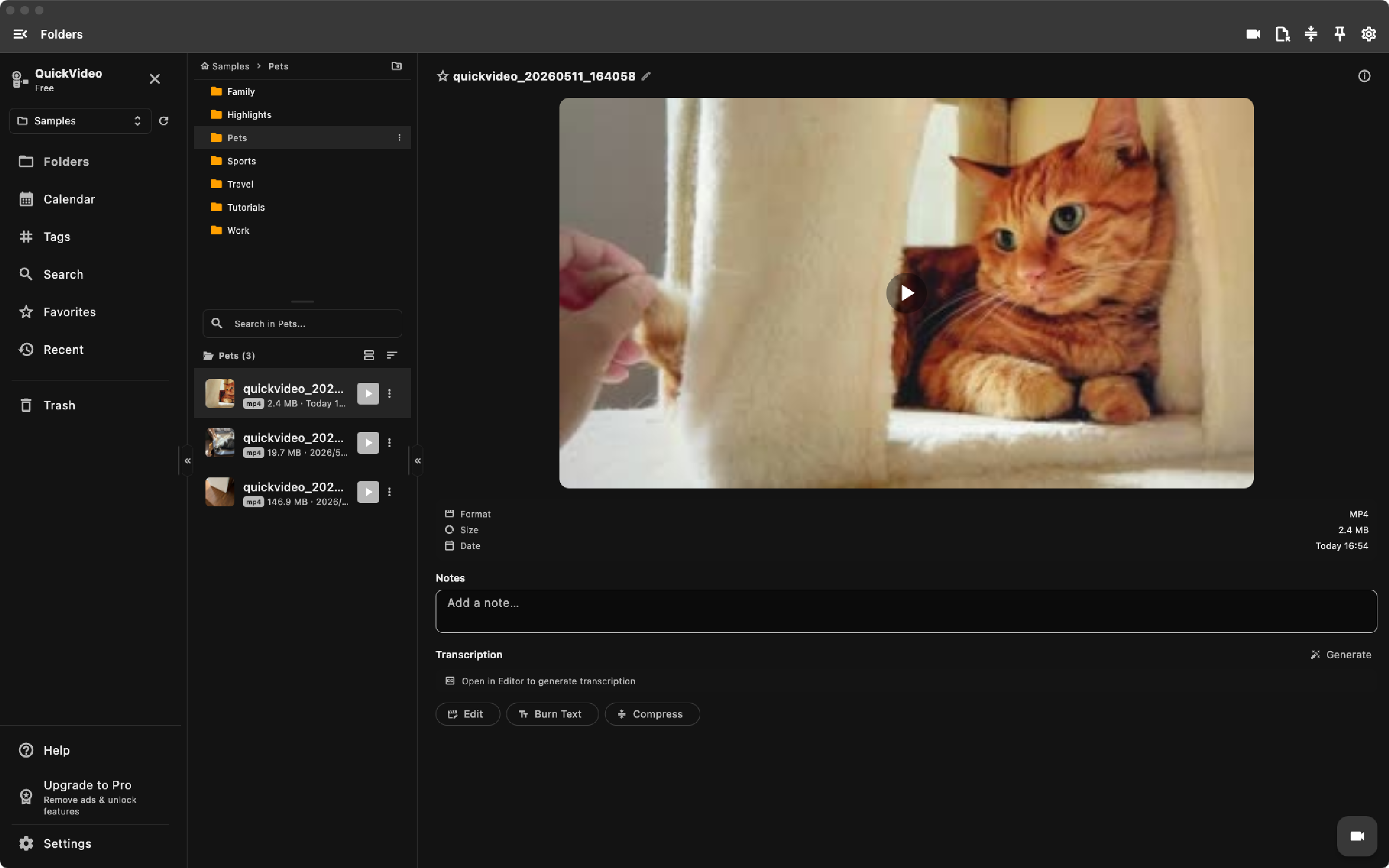
Task: Click Generate transcription
Action: point(1341,655)
